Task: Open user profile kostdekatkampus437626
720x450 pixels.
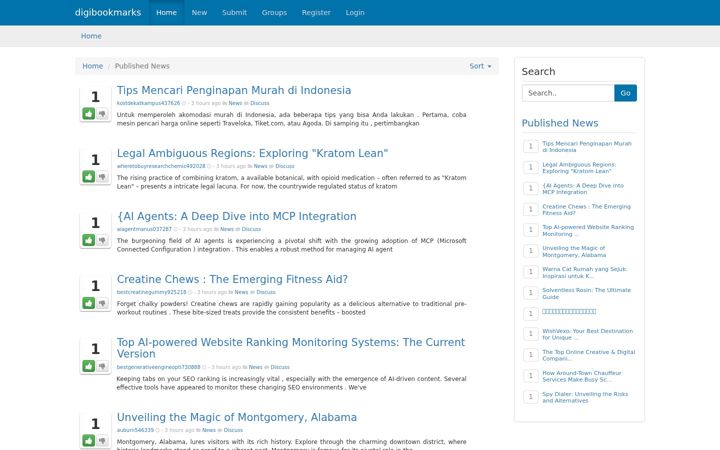Action: tap(148, 103)
